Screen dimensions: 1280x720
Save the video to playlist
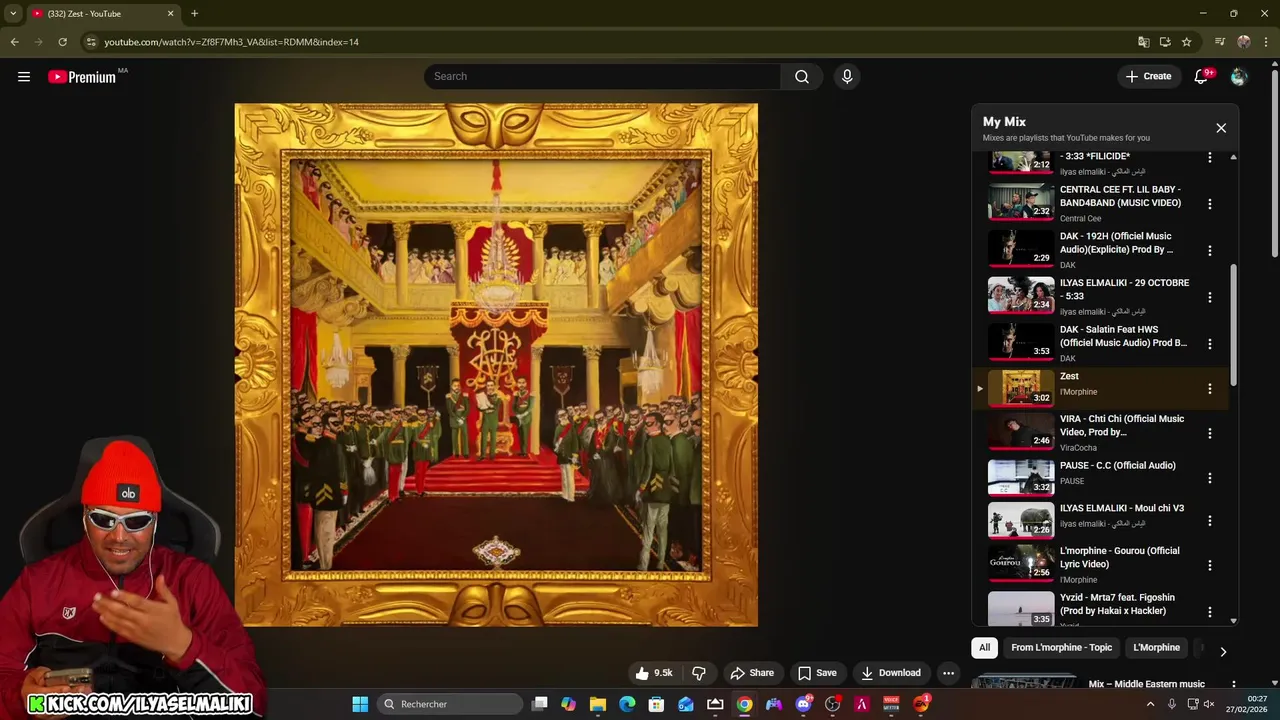(x=817, y=673)
